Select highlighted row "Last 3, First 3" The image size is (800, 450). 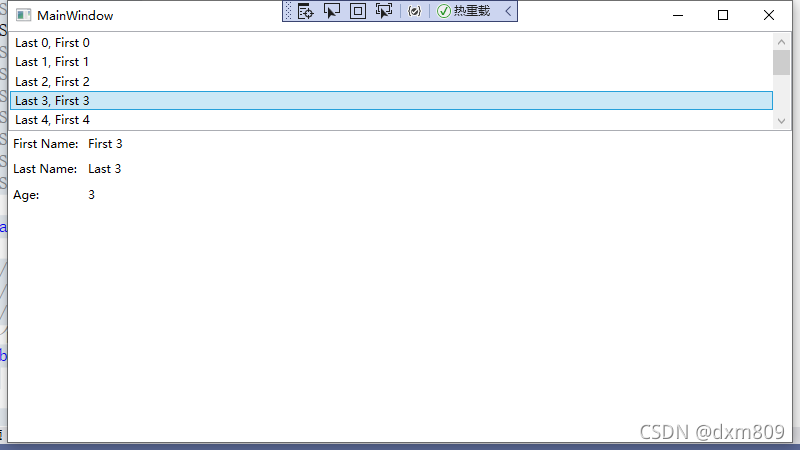(391, 101)
